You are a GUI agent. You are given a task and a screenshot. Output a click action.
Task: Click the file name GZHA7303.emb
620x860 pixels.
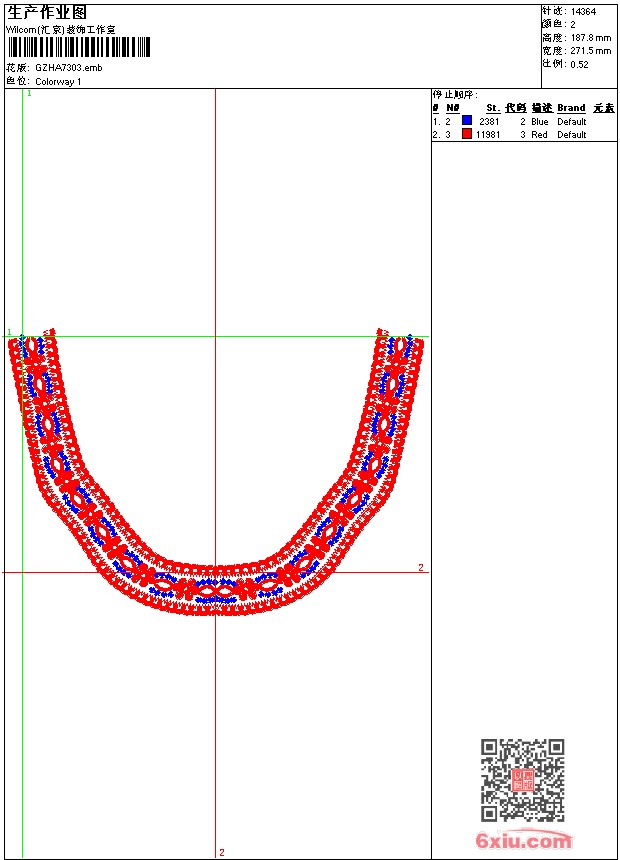click(68, 68)
